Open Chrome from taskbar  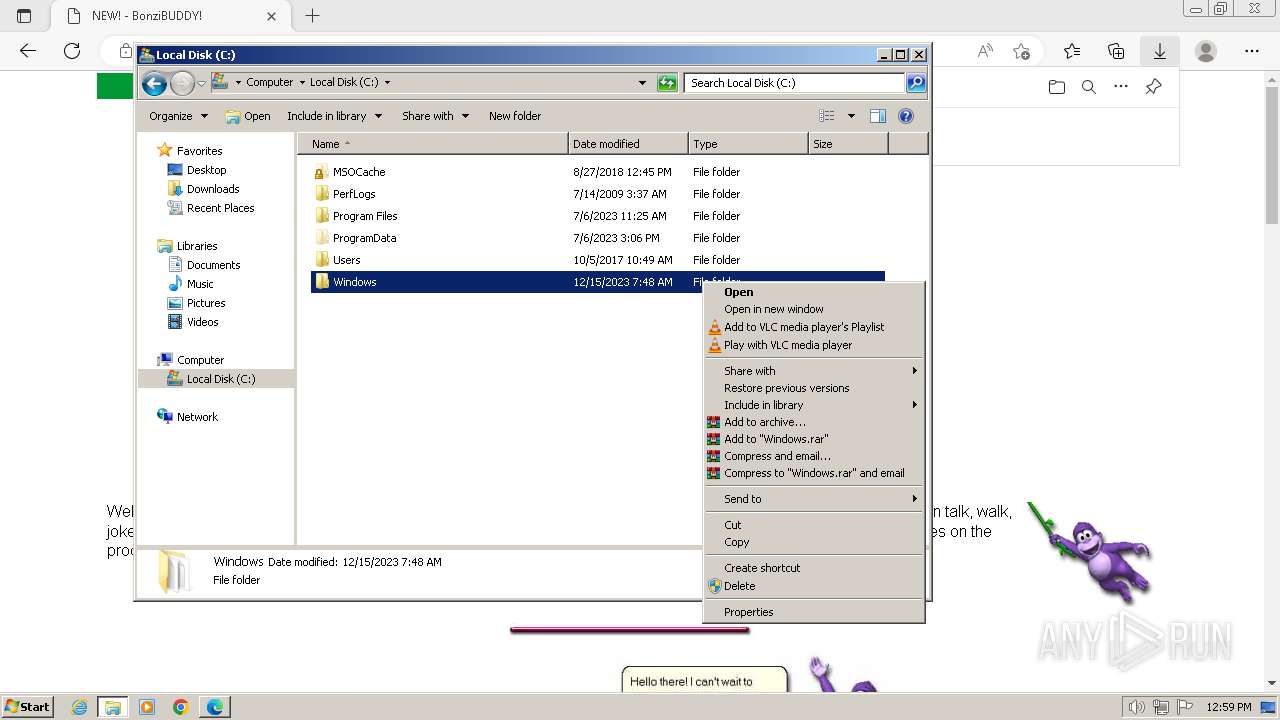tap(181, 707)
